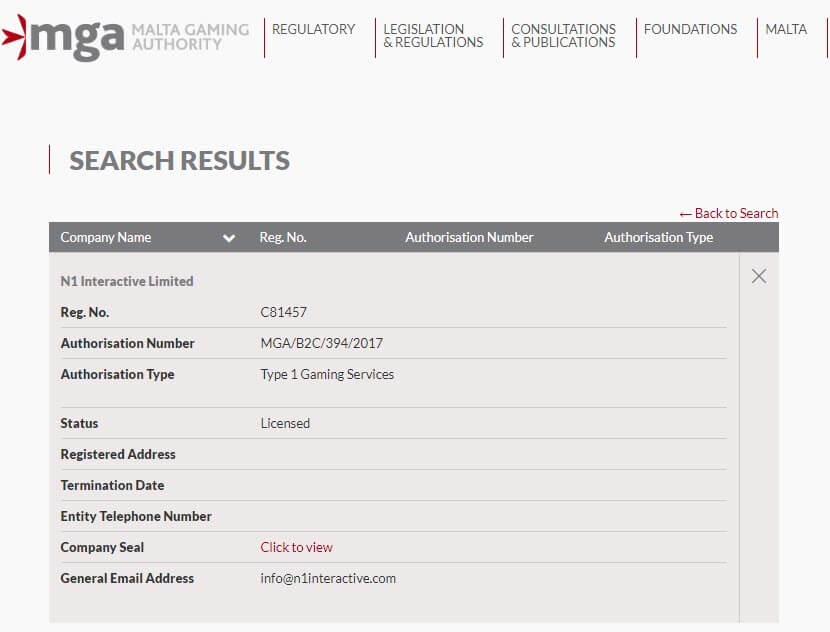Select registration number C81457

283,312
